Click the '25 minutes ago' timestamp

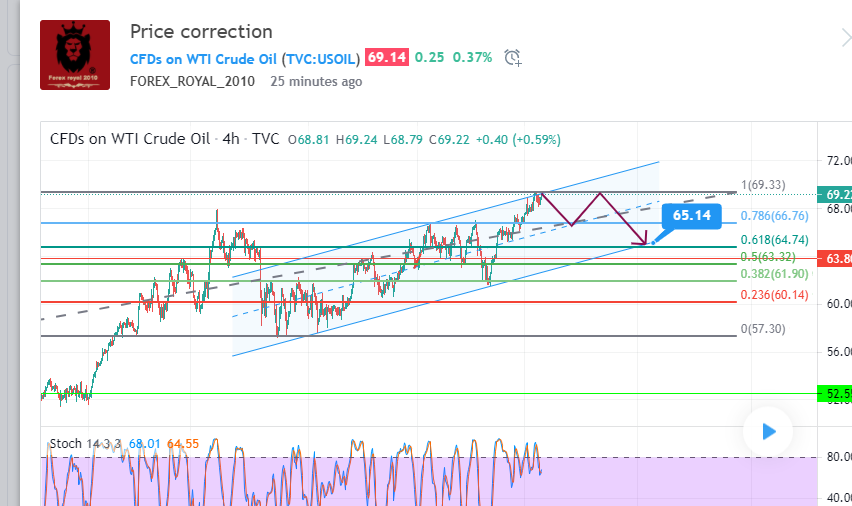click(316, 81)
